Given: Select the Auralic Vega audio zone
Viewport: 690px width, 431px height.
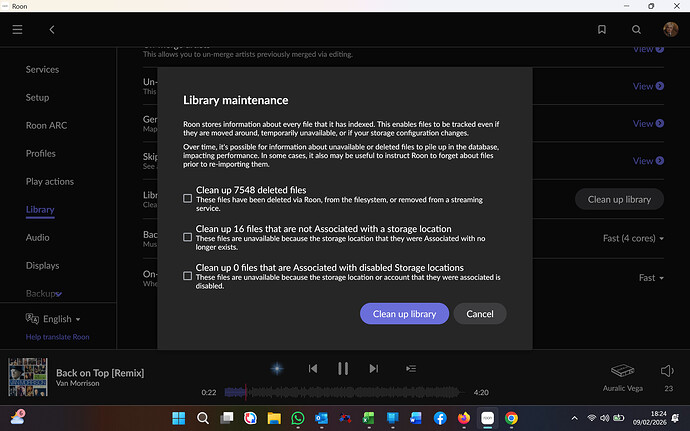Looking at the screenshot, I should tap(623, 374).
